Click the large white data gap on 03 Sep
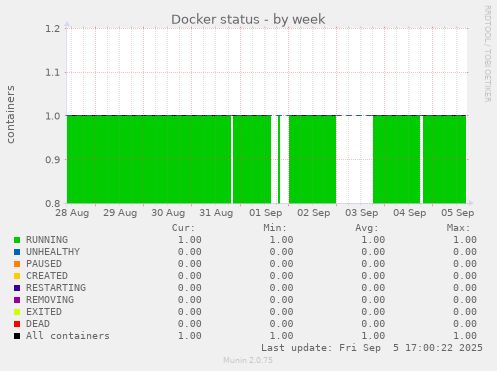The image size is (497, 371). coord(355,160)
